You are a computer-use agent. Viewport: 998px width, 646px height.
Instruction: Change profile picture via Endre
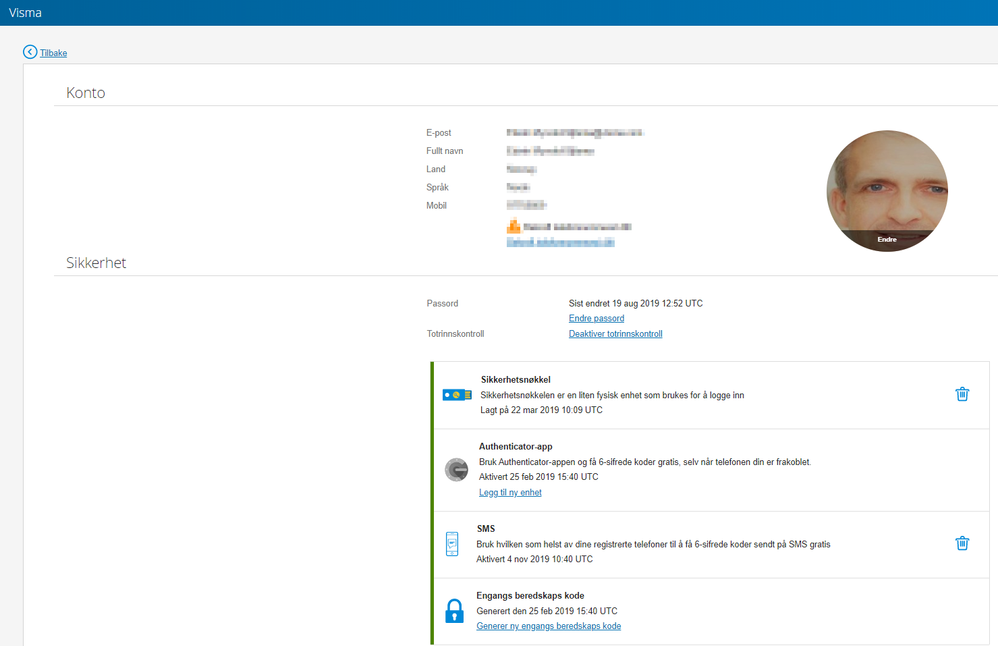pos(887,239)
